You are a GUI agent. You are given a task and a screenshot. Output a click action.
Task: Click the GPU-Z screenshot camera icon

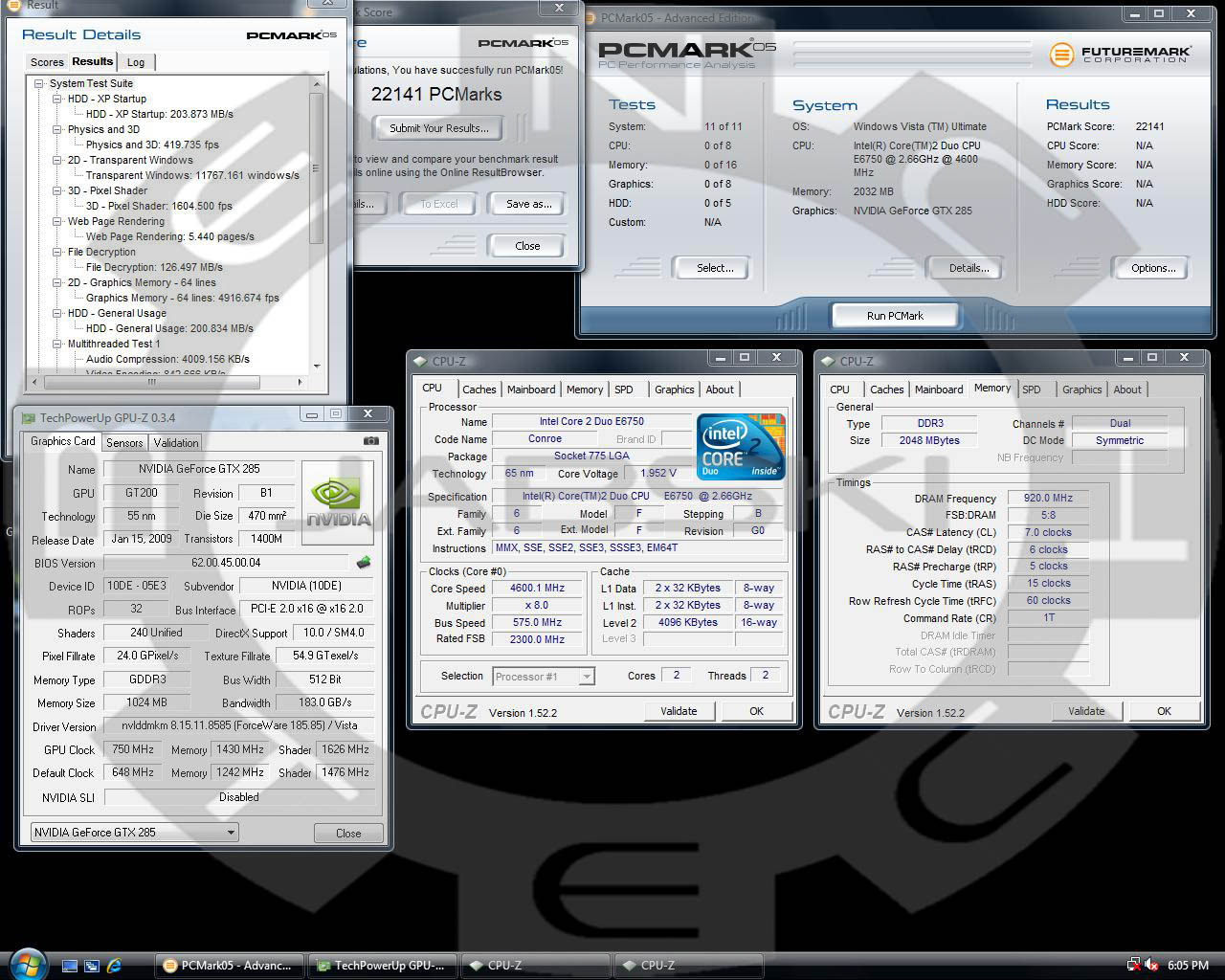[370, 441]
